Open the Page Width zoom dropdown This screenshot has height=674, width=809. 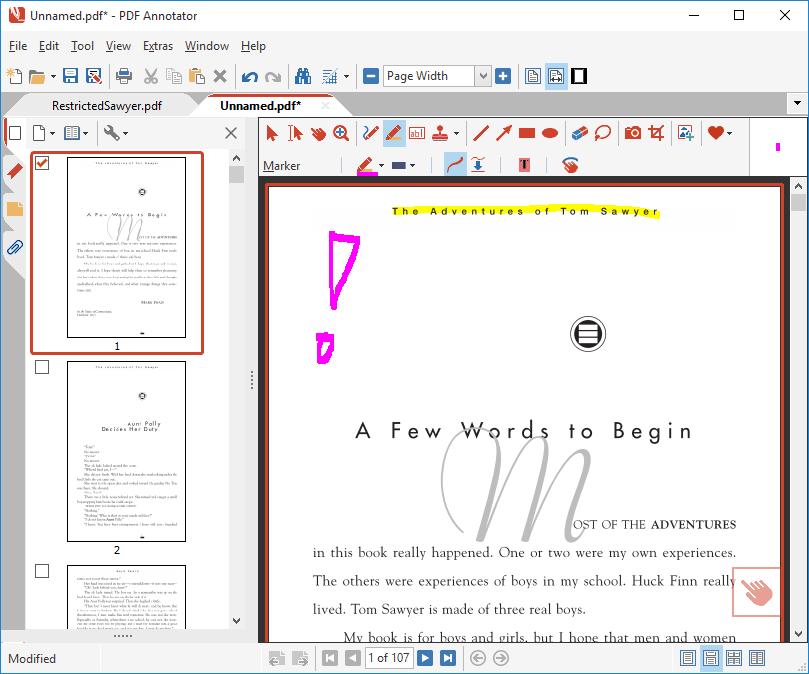coord(483,76)
